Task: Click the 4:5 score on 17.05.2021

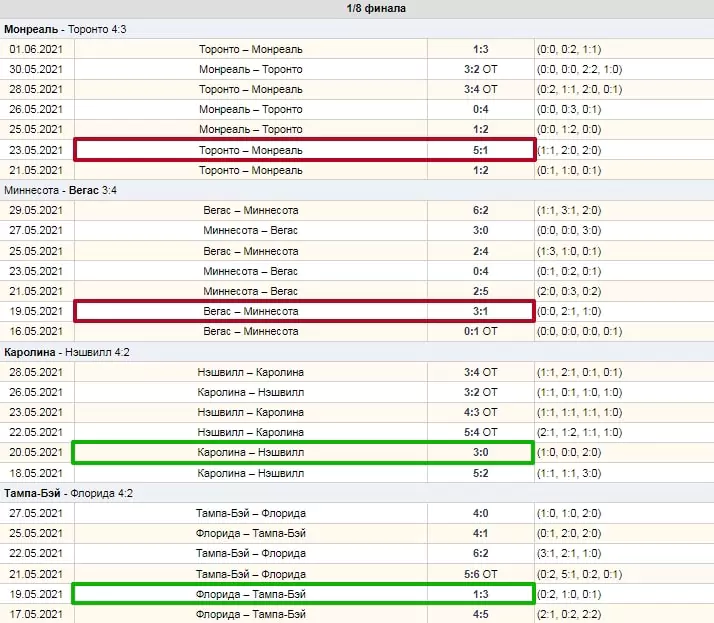Action: click(480, 615)
